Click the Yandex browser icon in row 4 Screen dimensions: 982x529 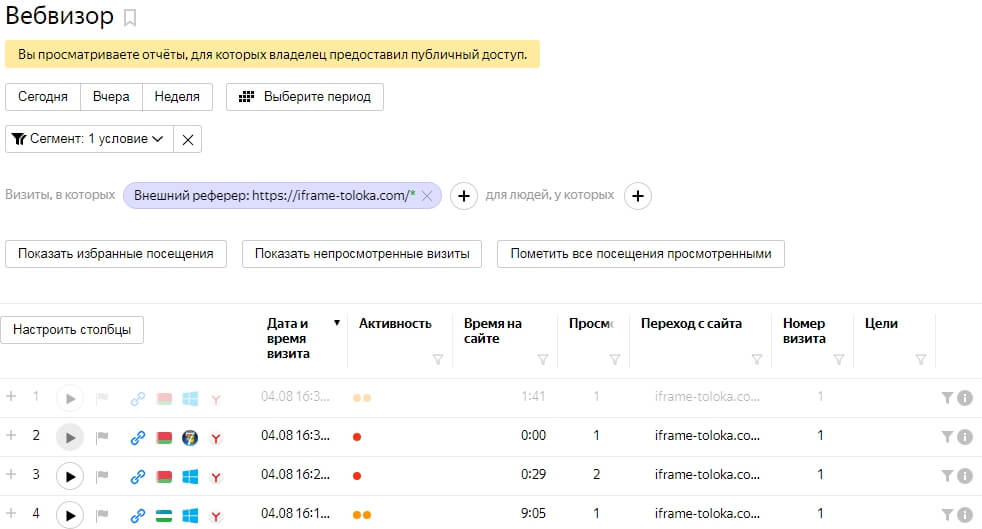click(x=216, y=516)
